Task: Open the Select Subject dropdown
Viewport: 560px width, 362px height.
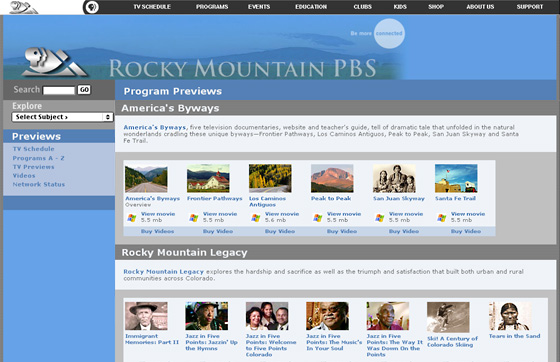Action: pyautogui.click(x=62, y=117)
